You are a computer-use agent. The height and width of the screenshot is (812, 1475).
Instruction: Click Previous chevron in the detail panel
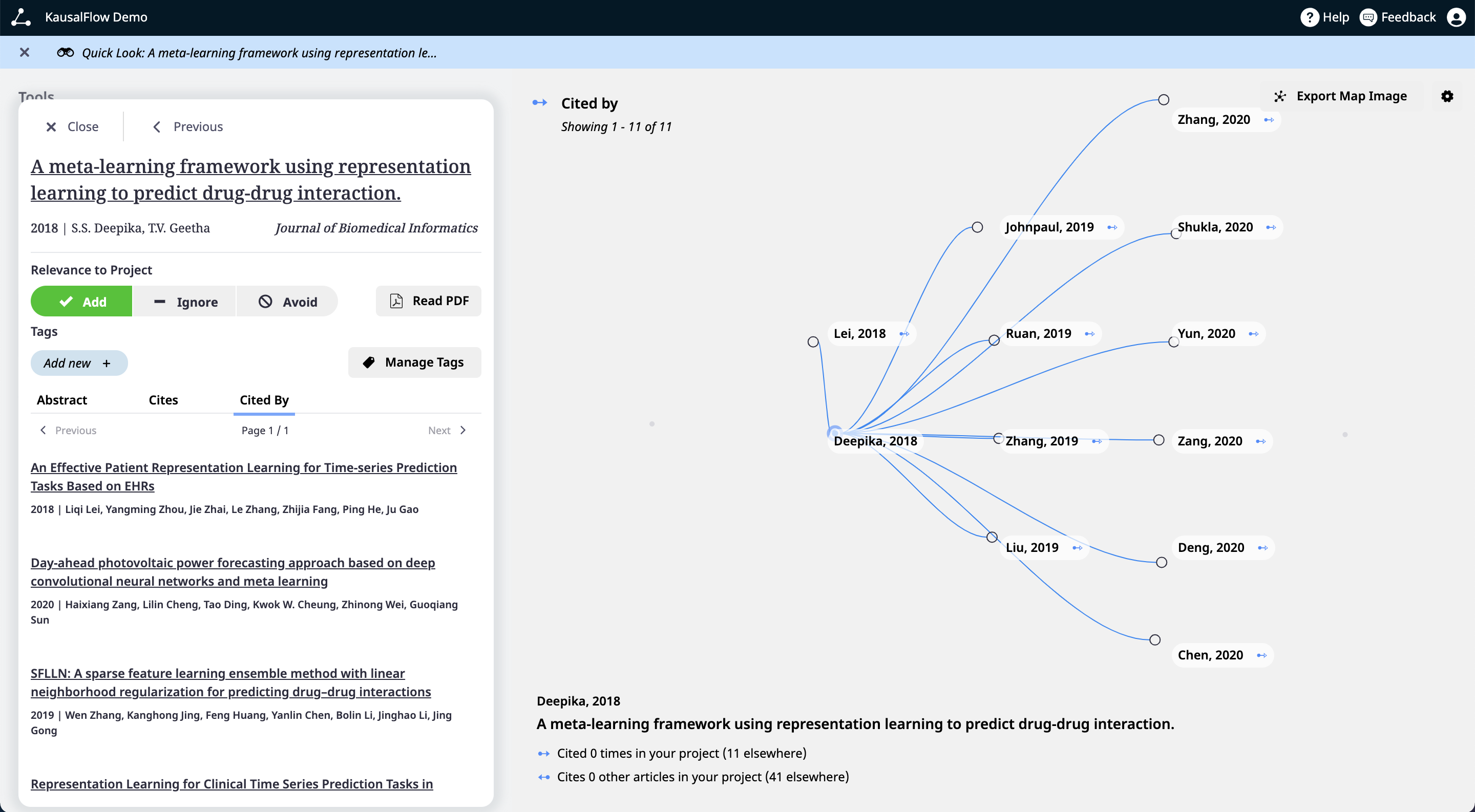tap(157, 126)
